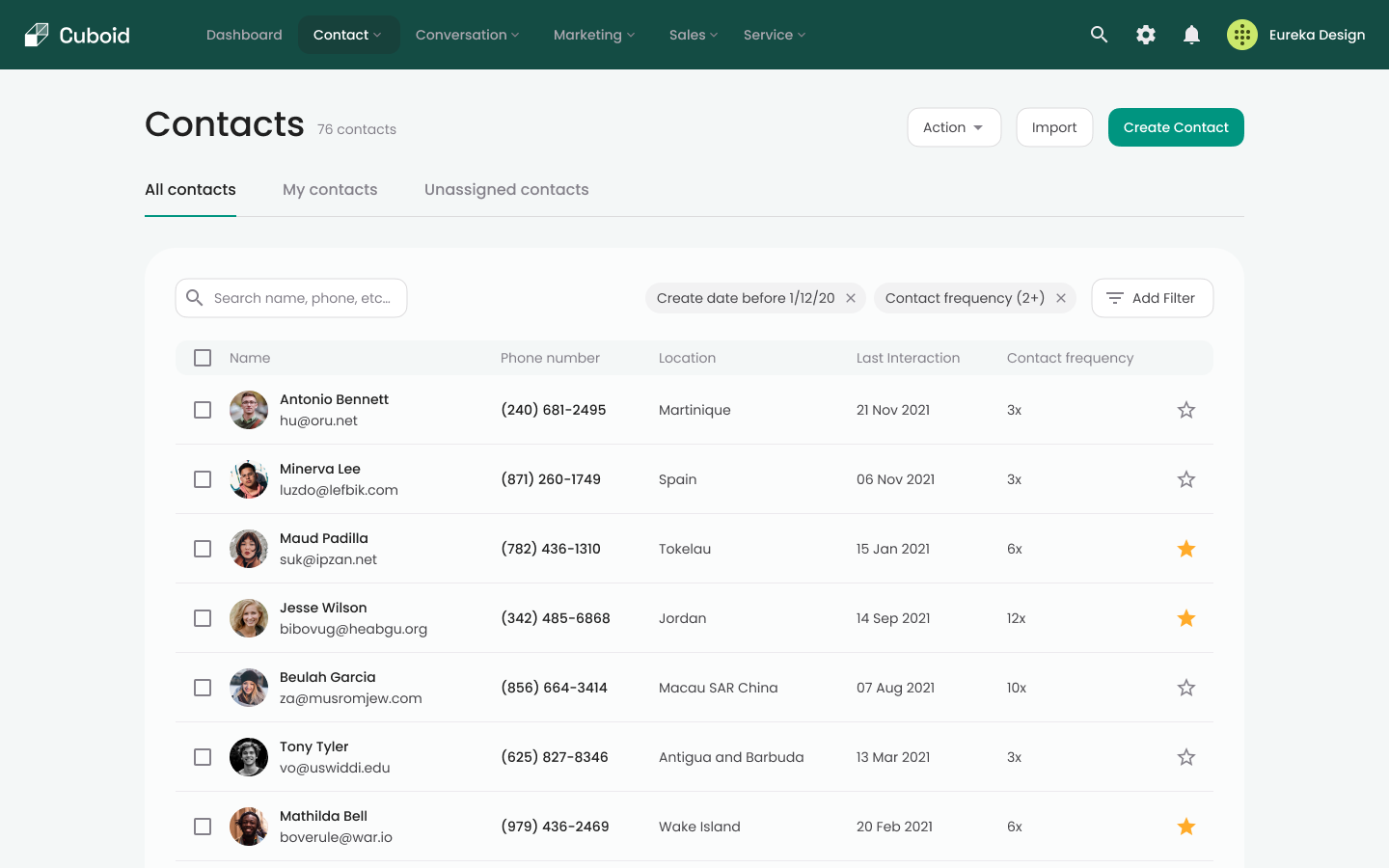Star the Antonio Bennett contact
The width and height of the screenshot is (1389, 868).
tap(1186, 410)
